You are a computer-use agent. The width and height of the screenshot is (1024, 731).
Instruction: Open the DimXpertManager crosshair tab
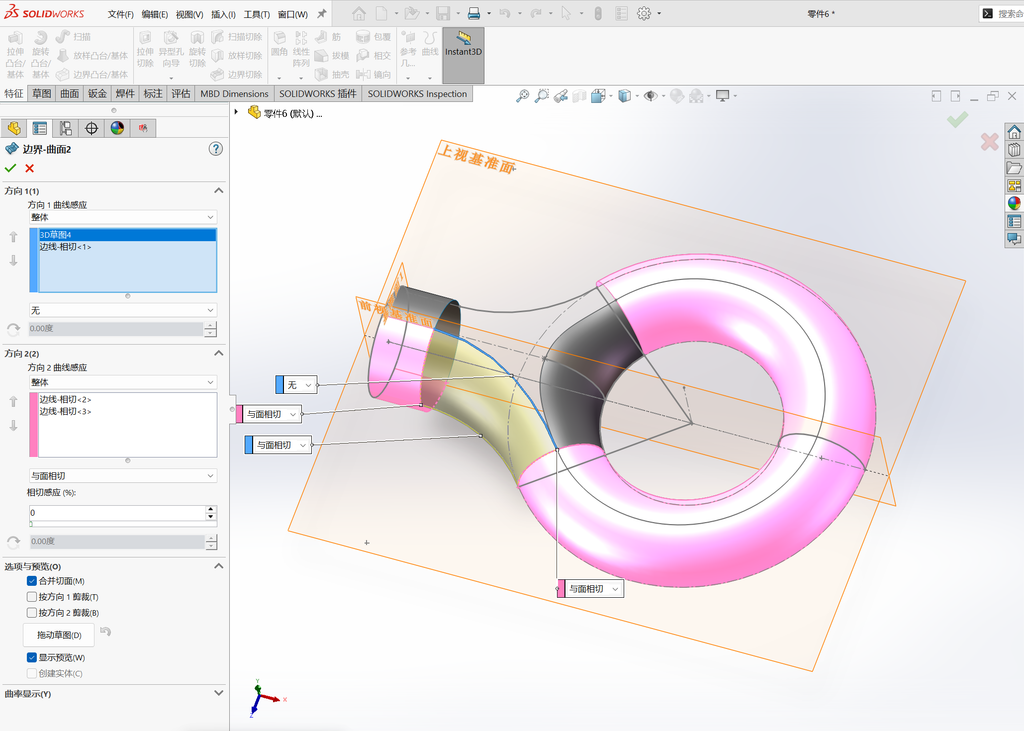[x=91, y=128]
